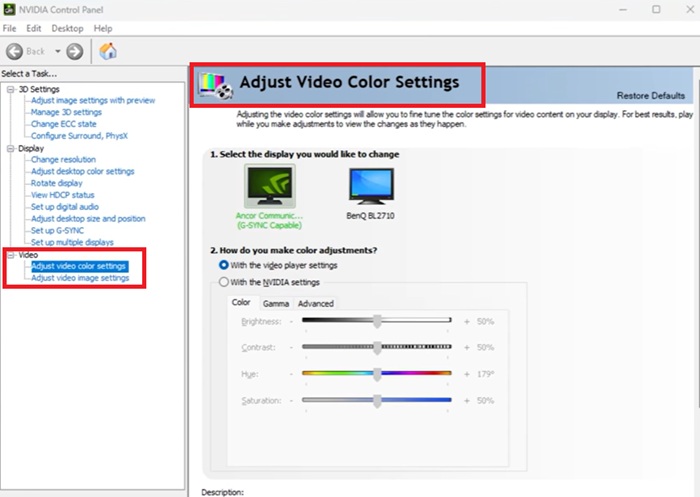This screenshot has width=700, height=497.
Task: Click Restore Defaults link
Action: point(650,96)
